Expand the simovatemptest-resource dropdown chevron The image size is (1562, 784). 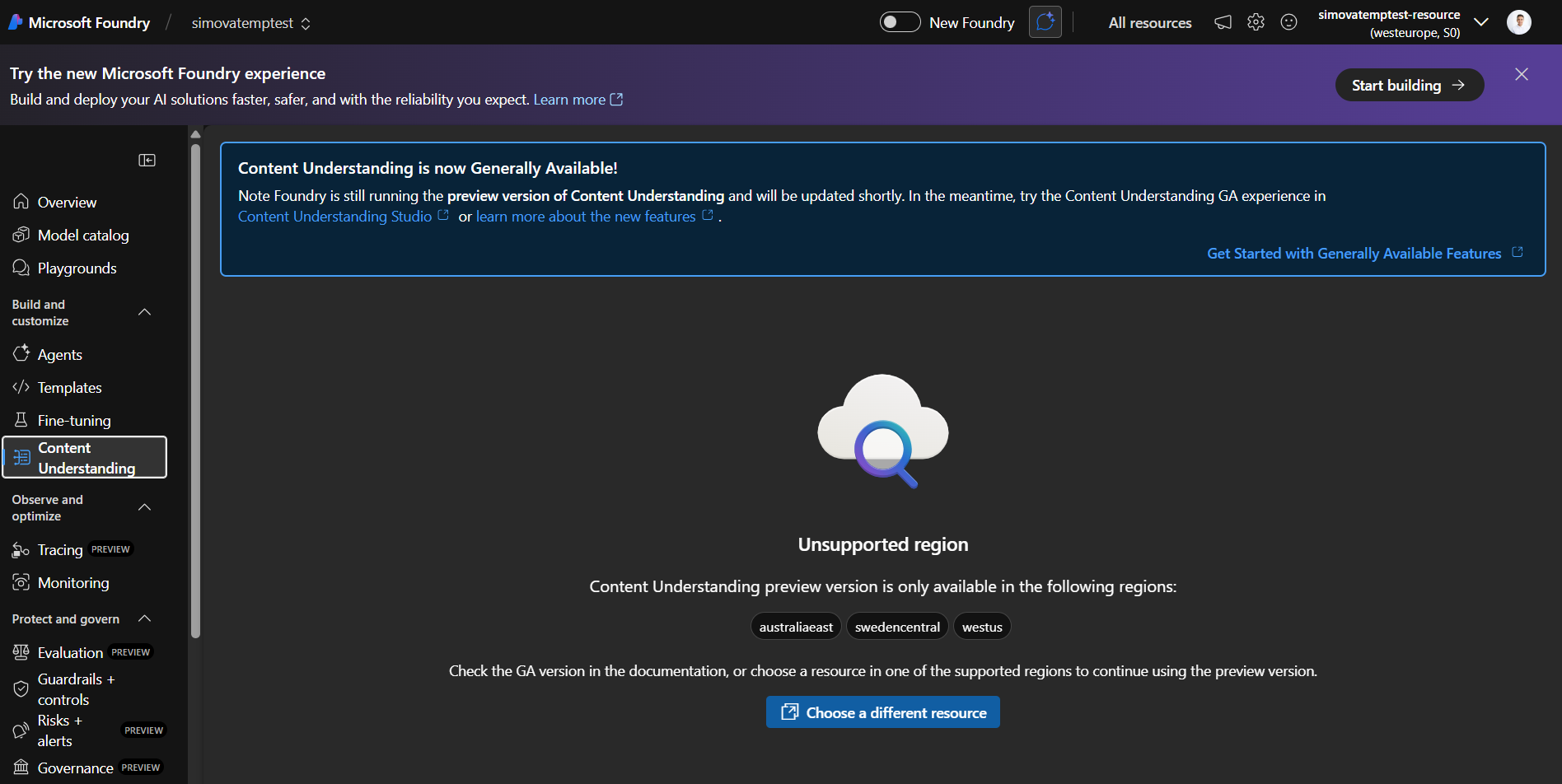tap(1481, 22)
